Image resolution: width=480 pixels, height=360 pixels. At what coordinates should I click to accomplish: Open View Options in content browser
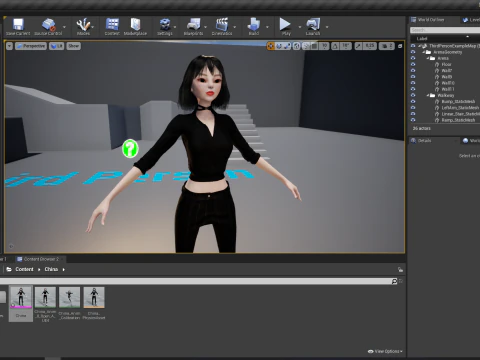point(385,351)
